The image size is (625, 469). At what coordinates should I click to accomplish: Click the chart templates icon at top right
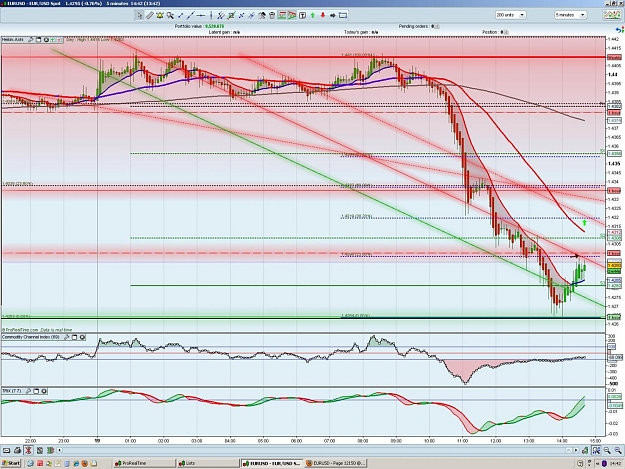(x=611, y=15)
